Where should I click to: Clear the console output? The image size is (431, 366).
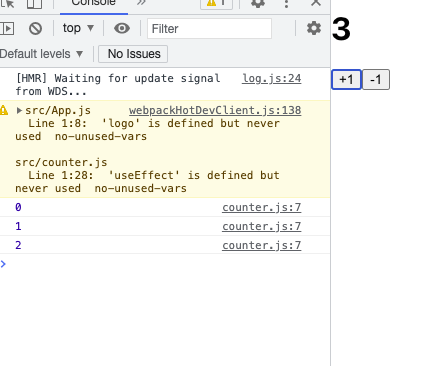pyautogui.click(x=35, y=29)
